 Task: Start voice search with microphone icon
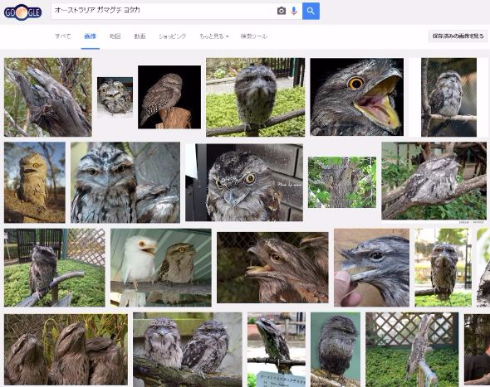[x=294, y=11]
